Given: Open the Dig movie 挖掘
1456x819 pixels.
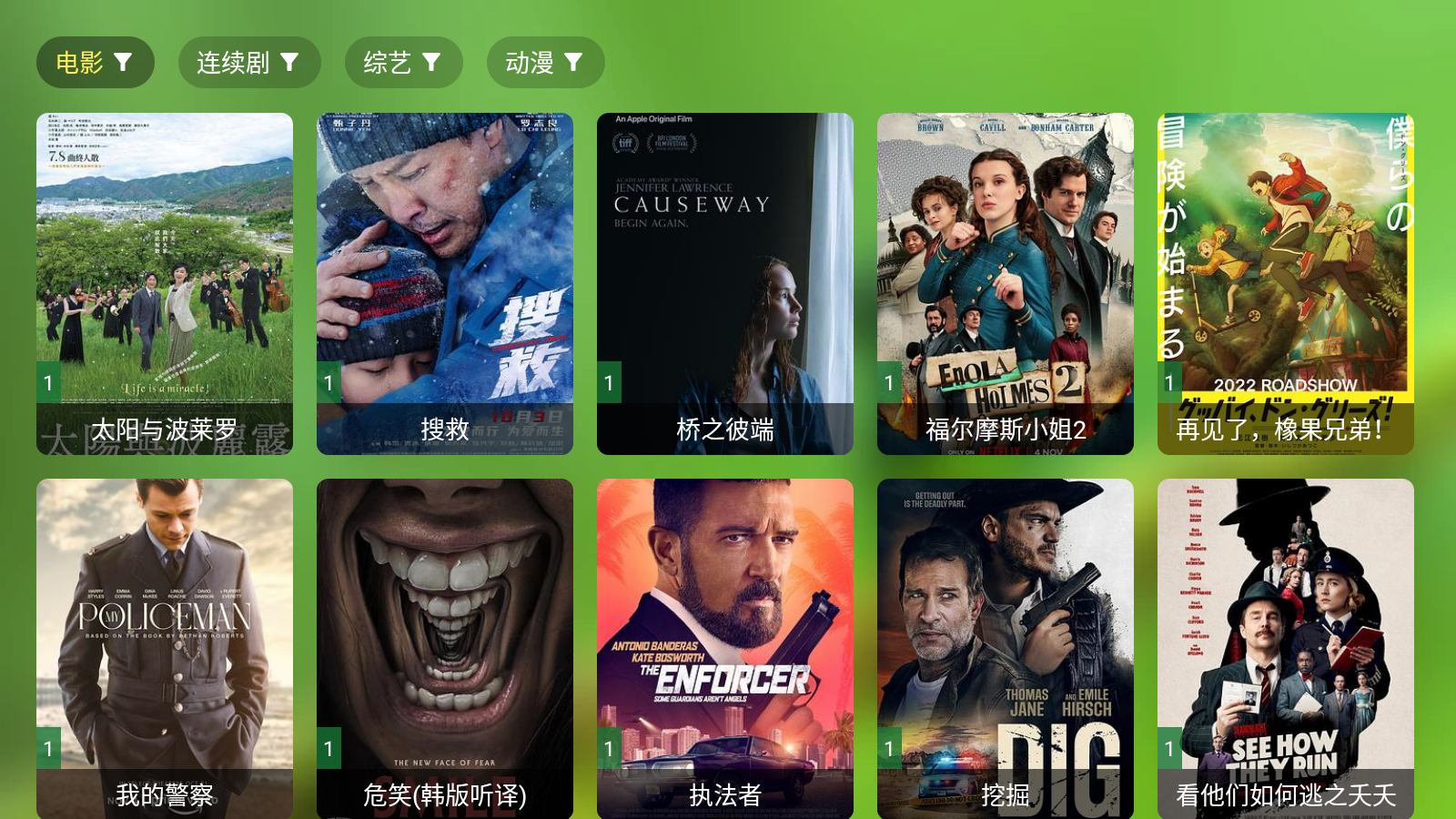Looking at the screenshot, I should (x=1006, y=649).
